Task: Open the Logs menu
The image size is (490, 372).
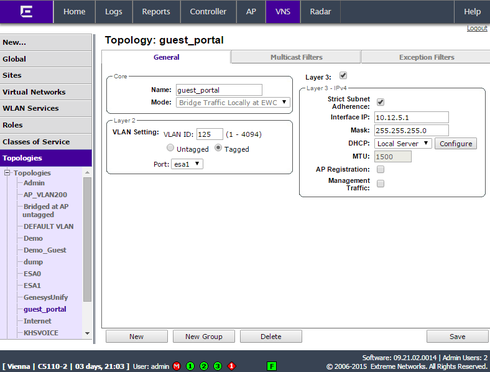Action: pyautogui.click(x=114, y=12)
